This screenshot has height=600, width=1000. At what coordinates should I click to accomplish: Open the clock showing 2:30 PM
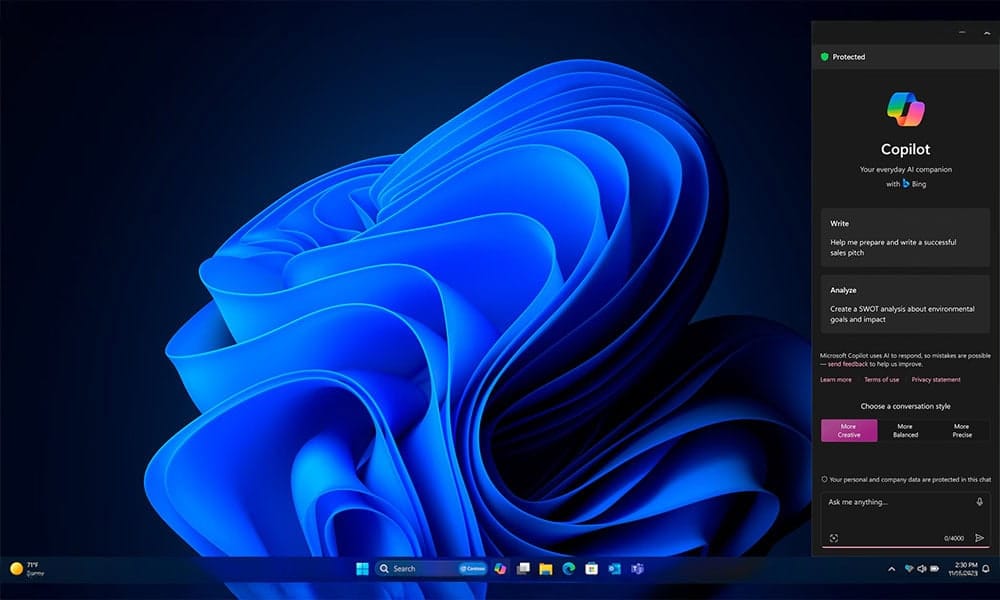[963, 569]
